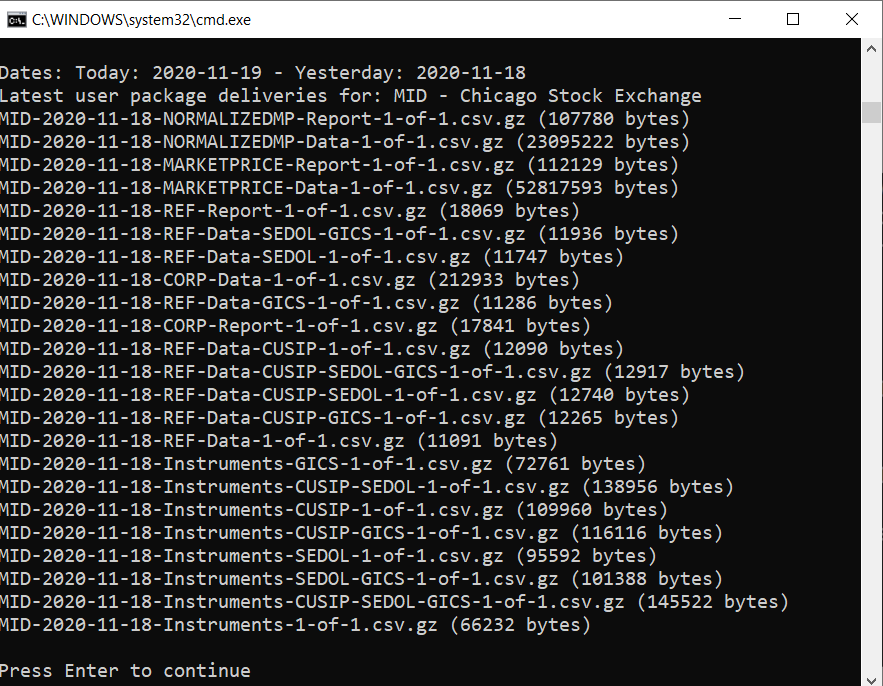Click the vertical scrollbar thumb

[871, 112]
